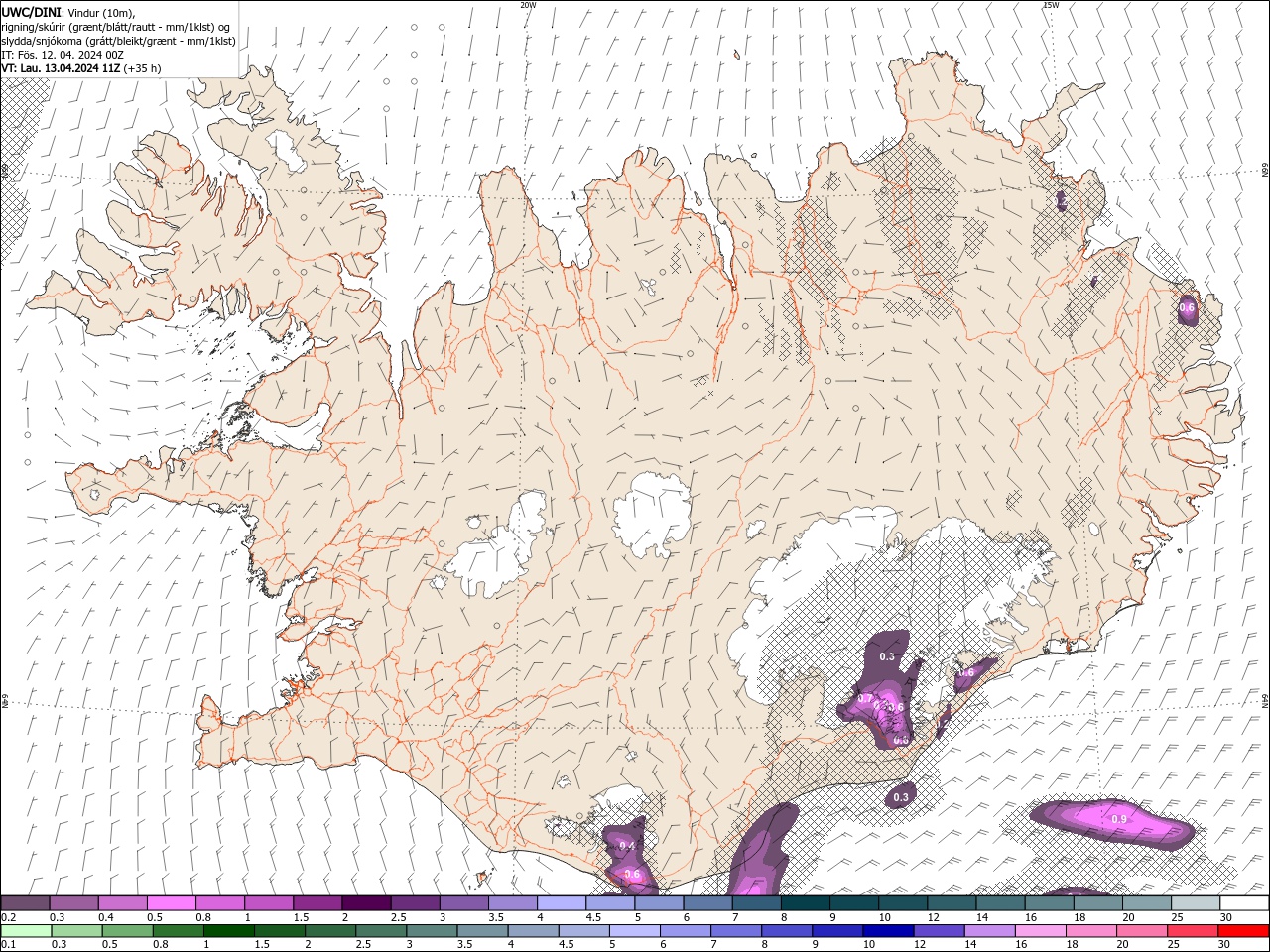
Task: Click the 0.7 snowfall value label
Action: tap(865, 699)
